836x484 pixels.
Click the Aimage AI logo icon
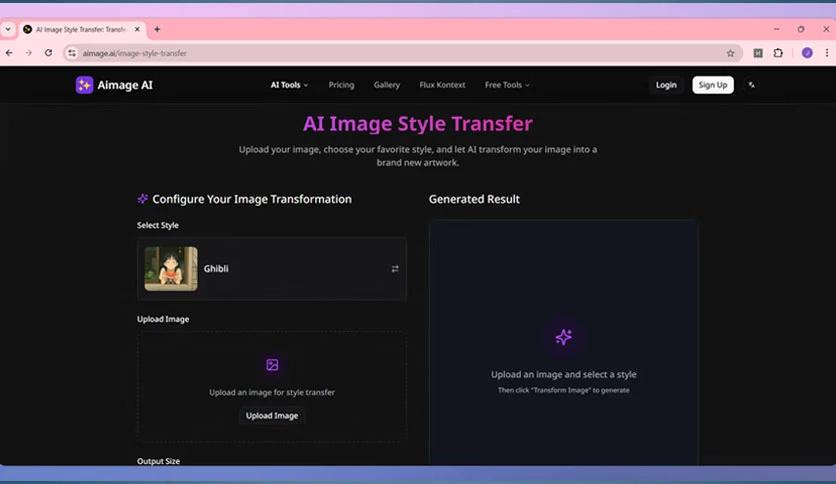[x=84, y=85]
